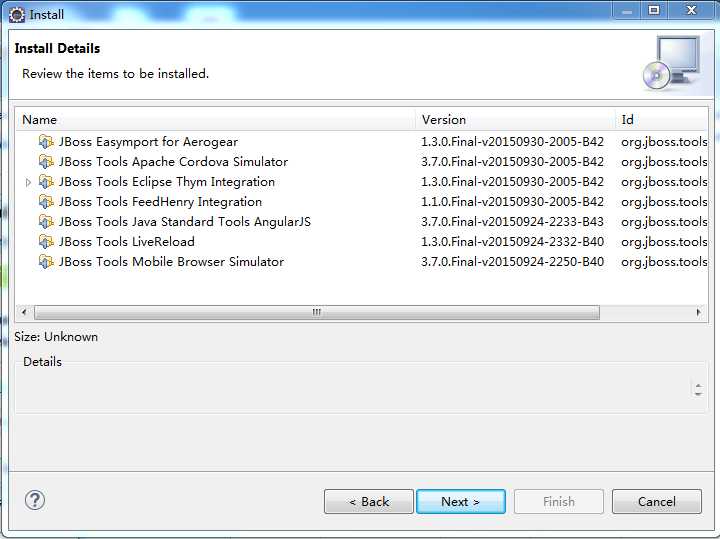Sort by the Version column header
The width and height of the screenshot is (720, 539).
coord(515,120)
